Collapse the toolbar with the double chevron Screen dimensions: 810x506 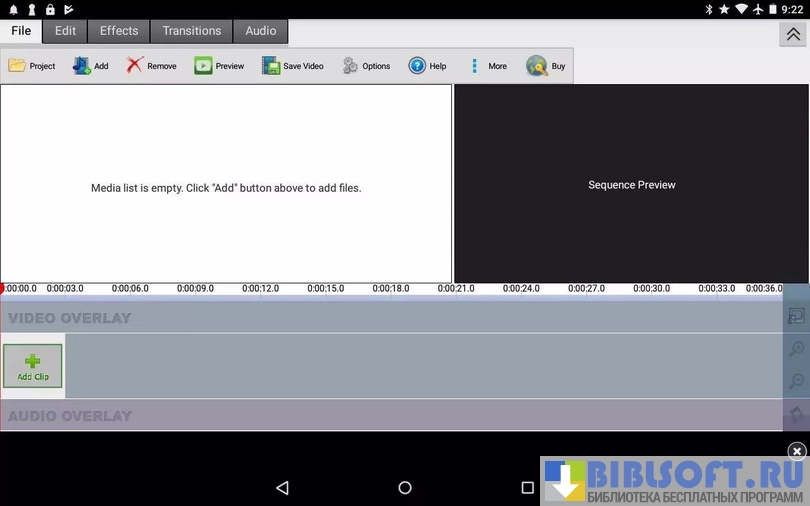(793, 34)
